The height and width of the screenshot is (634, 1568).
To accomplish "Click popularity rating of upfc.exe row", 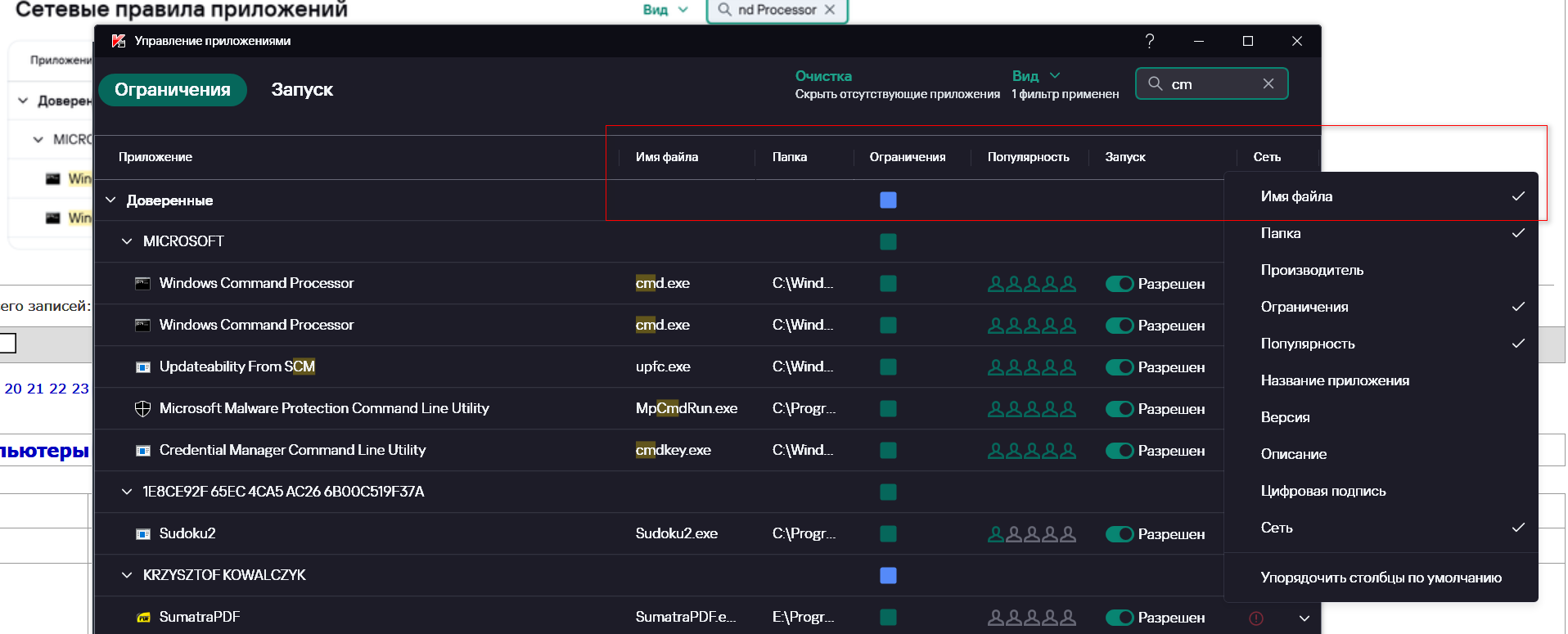I will coord(1032,367).
